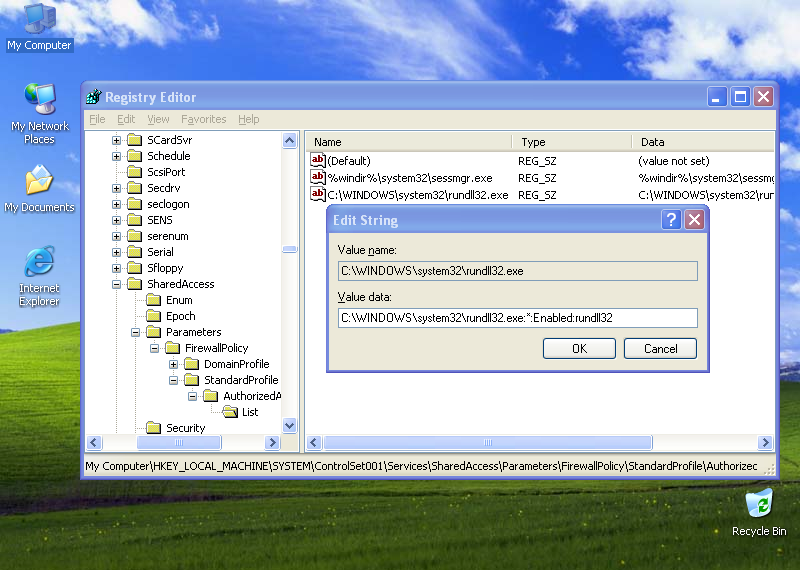
Task: Click tree pane scroll up arrow
Action: tap(289, 140)
